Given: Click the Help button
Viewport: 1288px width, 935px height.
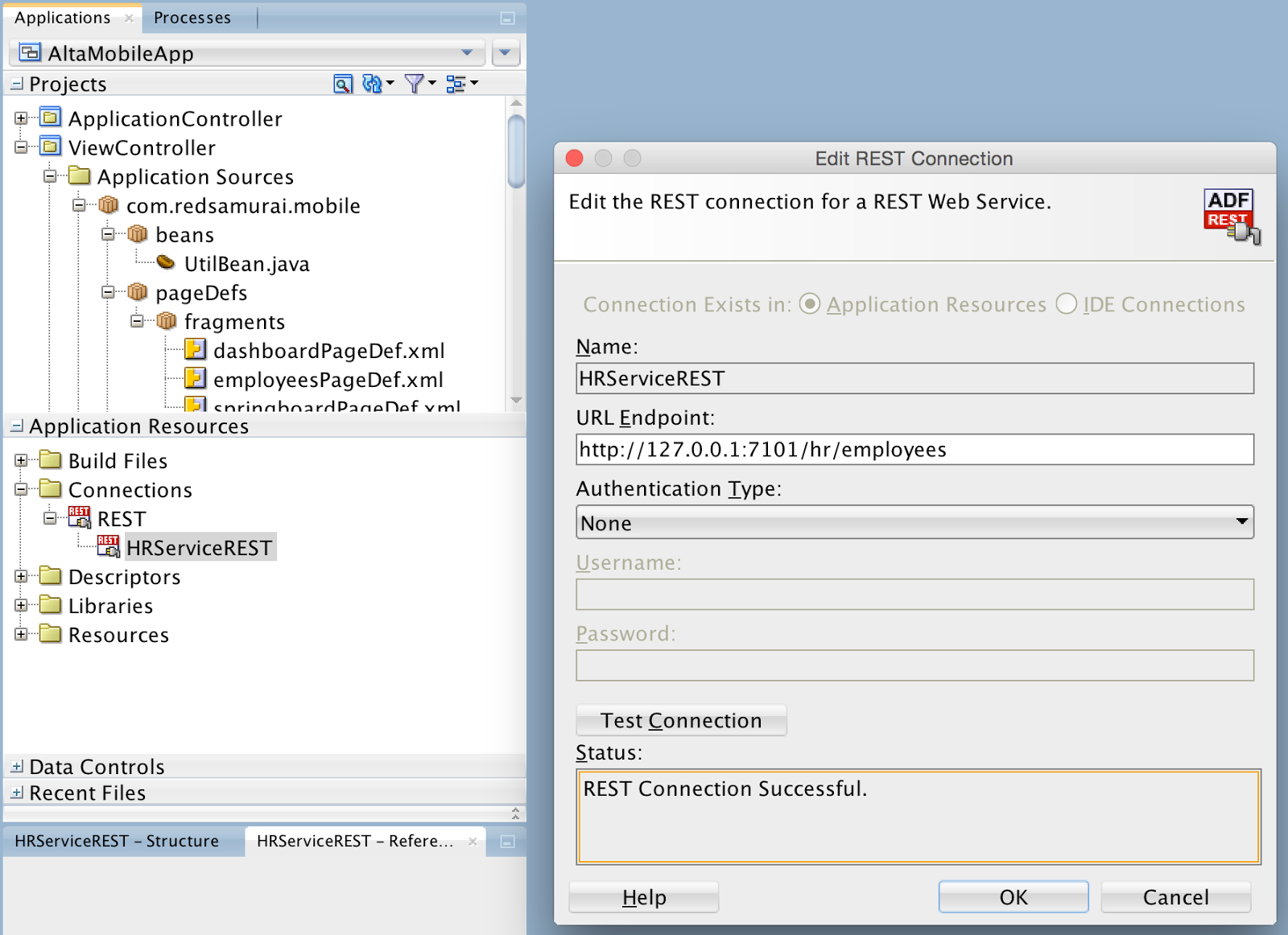Looking at the screenshot, I should (644, 896).
